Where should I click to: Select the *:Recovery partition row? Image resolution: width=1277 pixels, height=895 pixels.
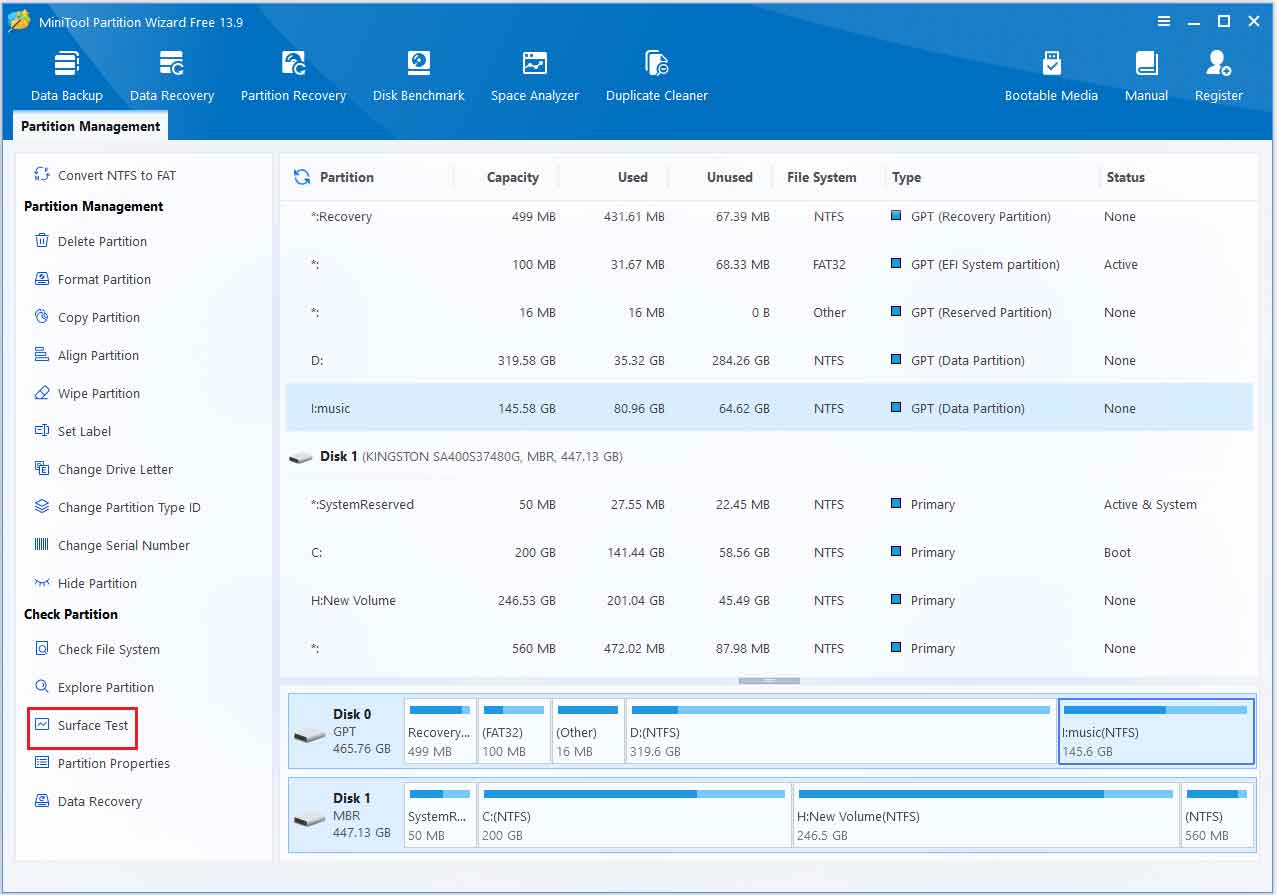pyautogui.click(x=769, y=217)
